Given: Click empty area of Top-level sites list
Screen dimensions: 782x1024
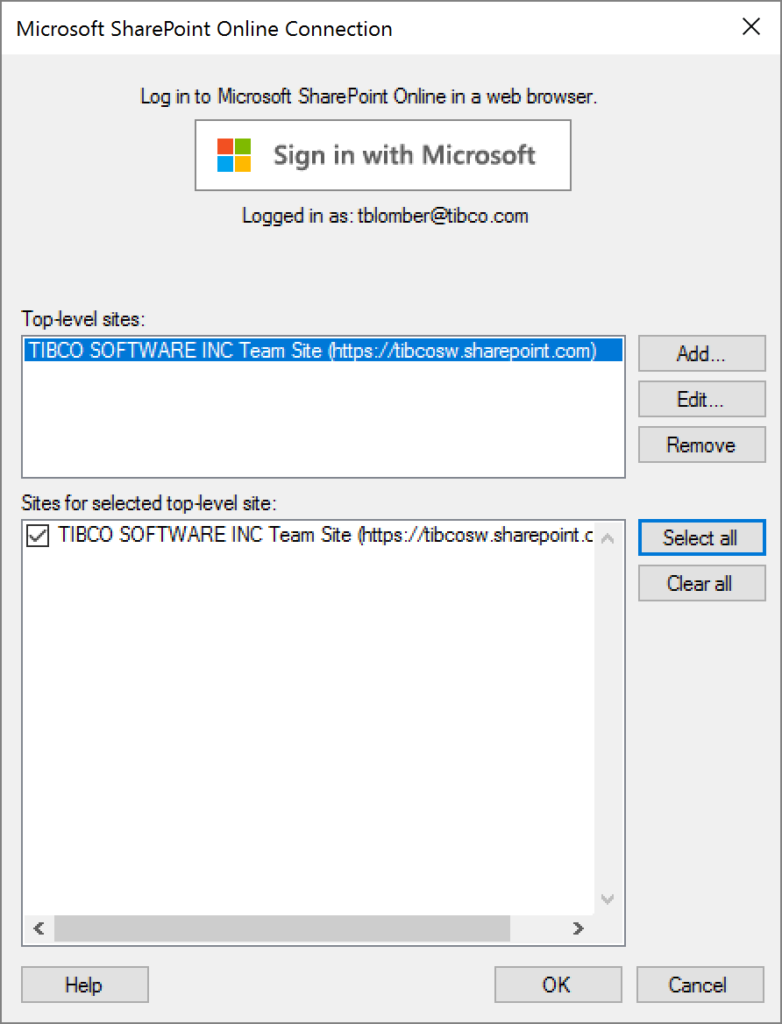Looking at the screenshot, I should [323, 419].
